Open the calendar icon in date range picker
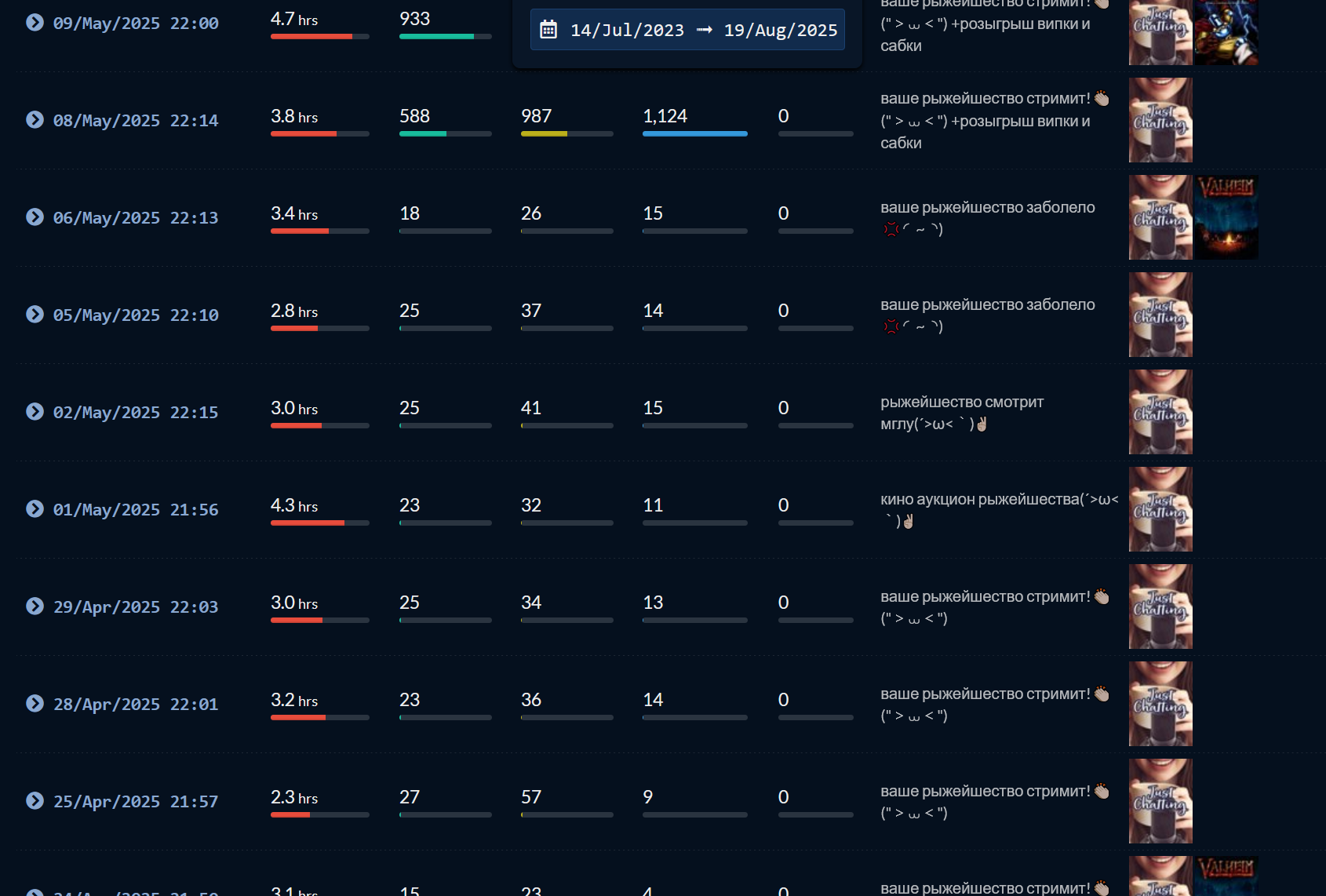 (548, 30)
